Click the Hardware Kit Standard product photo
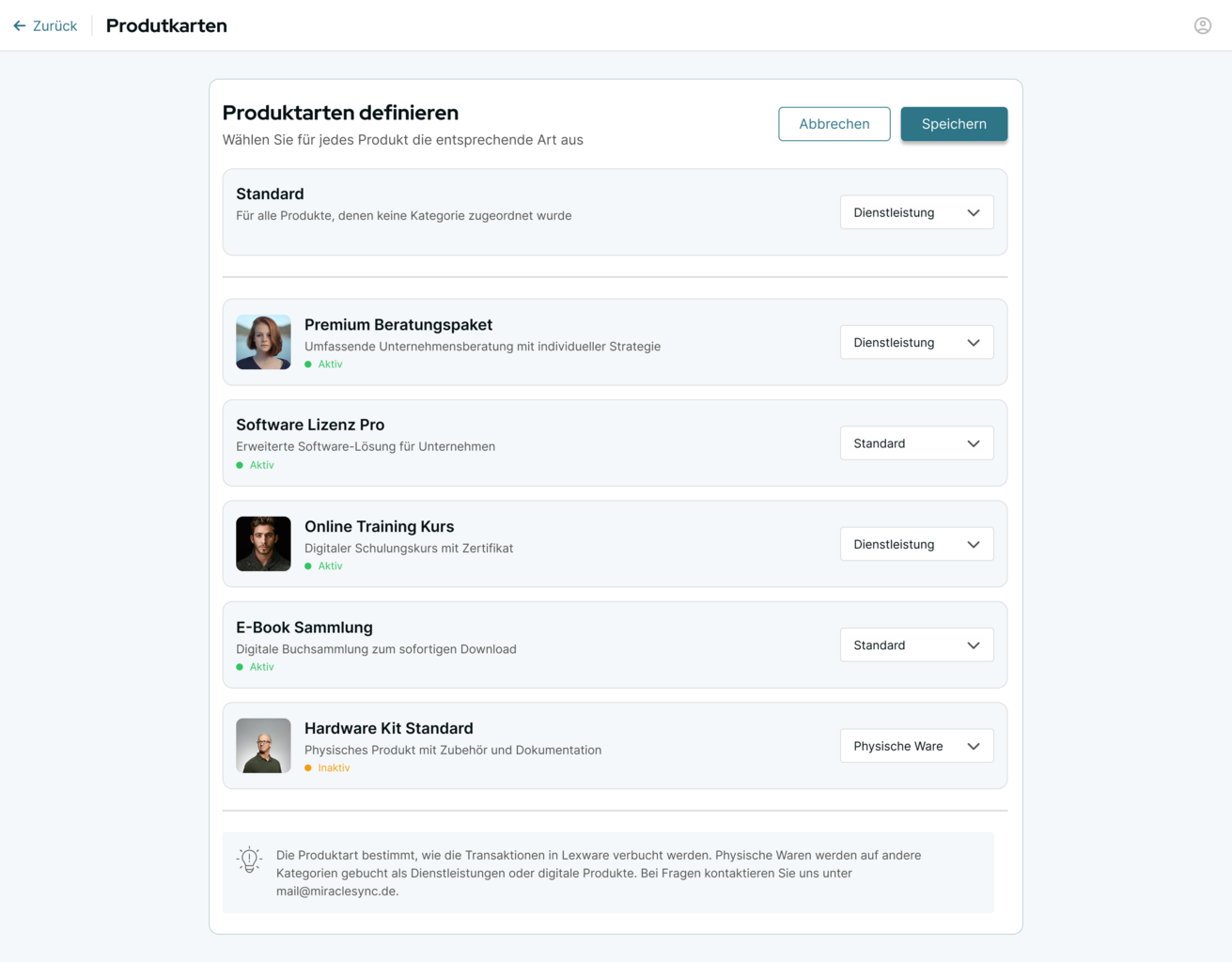 tap(263, 746)
